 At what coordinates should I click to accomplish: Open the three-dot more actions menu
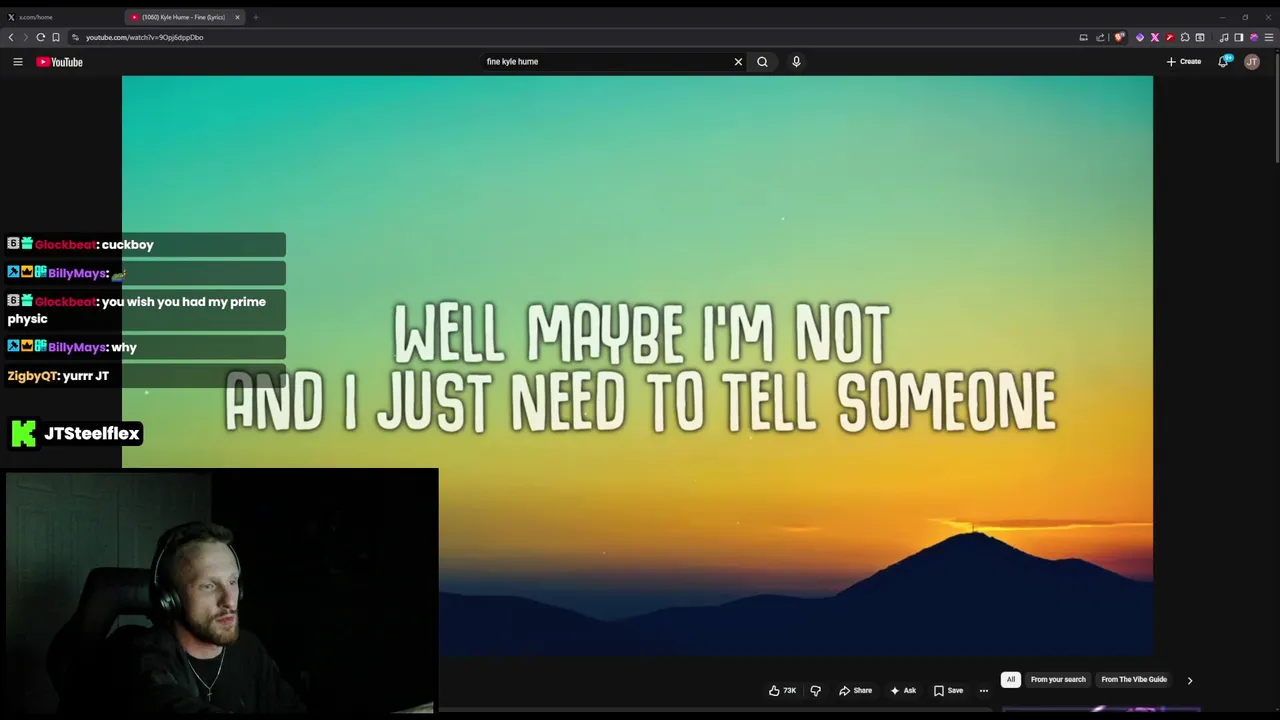pos(984,691)
